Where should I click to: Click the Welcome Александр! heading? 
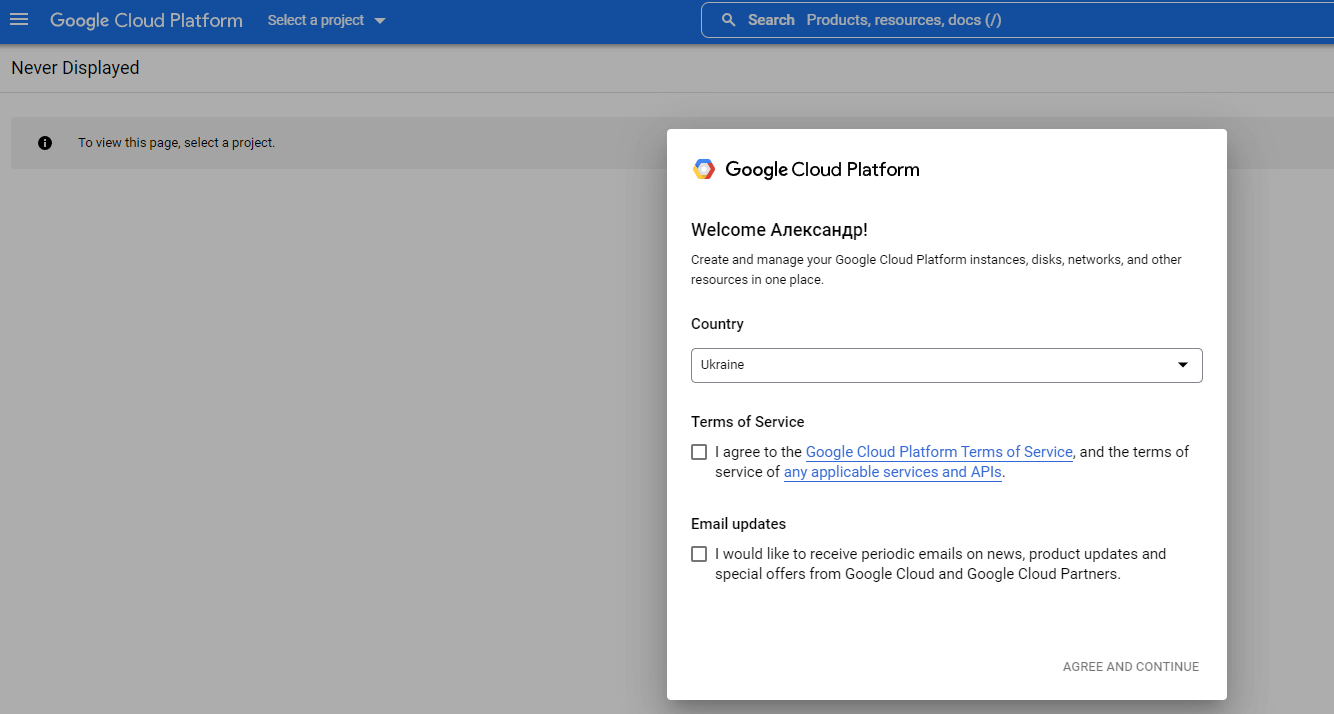779,230
